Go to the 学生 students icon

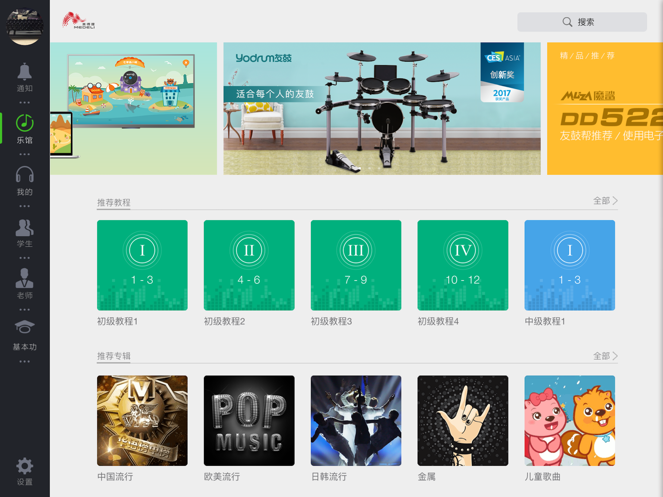(25, 228)
